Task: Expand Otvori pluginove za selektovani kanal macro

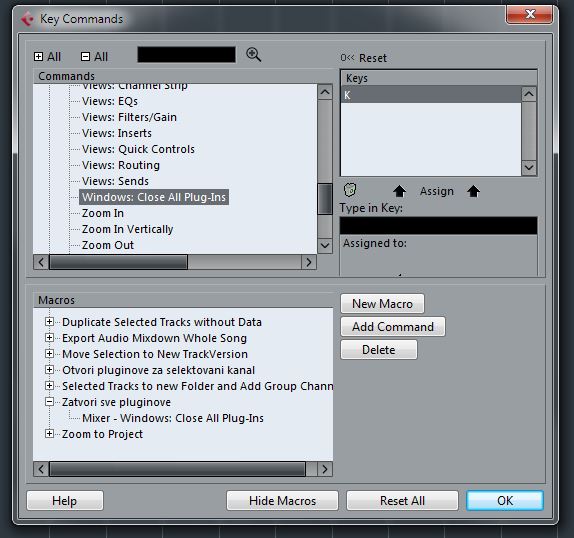Action: point(49,370)
